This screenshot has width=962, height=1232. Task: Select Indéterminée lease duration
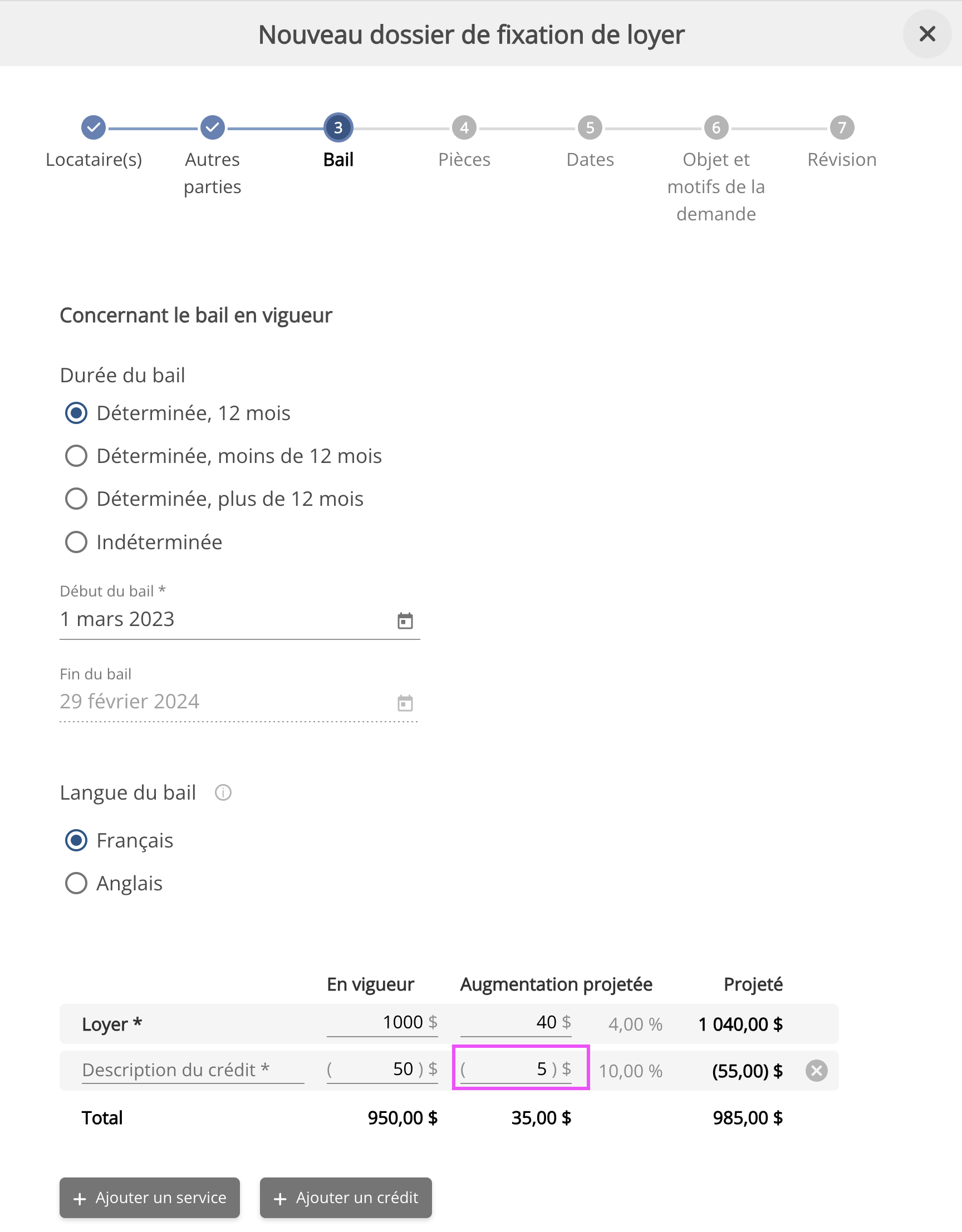point(76,542)
